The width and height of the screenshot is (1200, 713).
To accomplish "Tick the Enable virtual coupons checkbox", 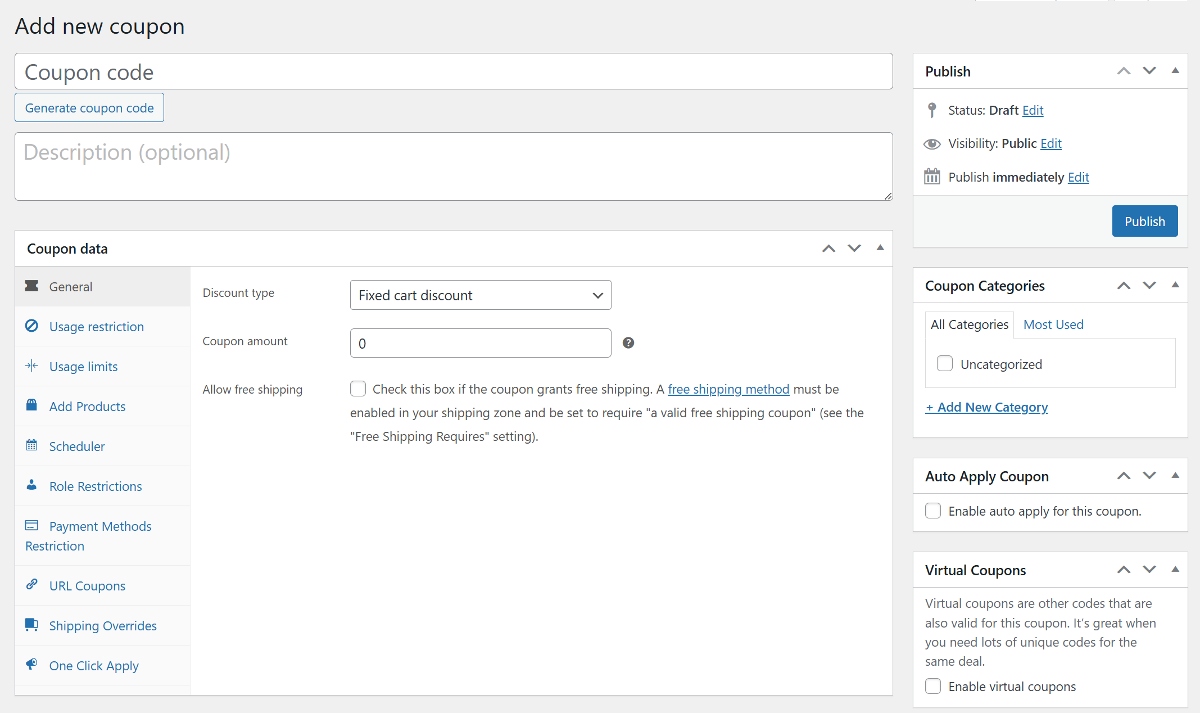I will pyautogui.click(x=933, y=687).
